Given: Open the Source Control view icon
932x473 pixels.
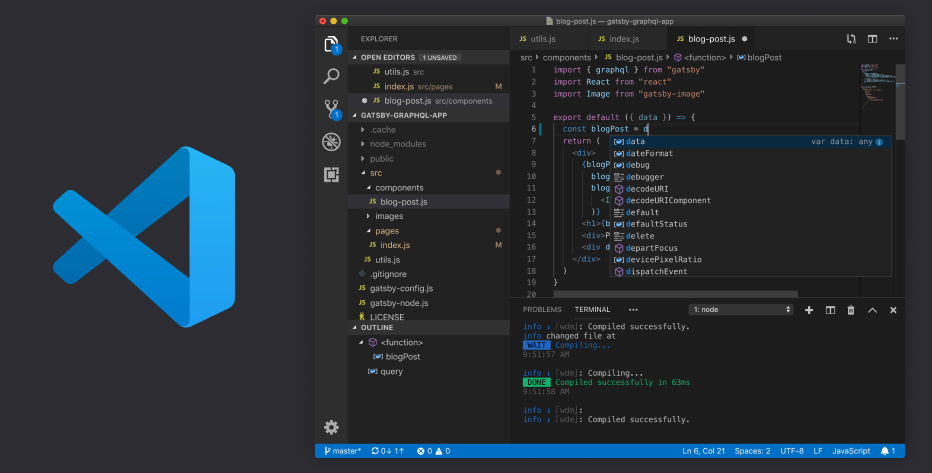Looking at the screenshot, I should point(331,109).
